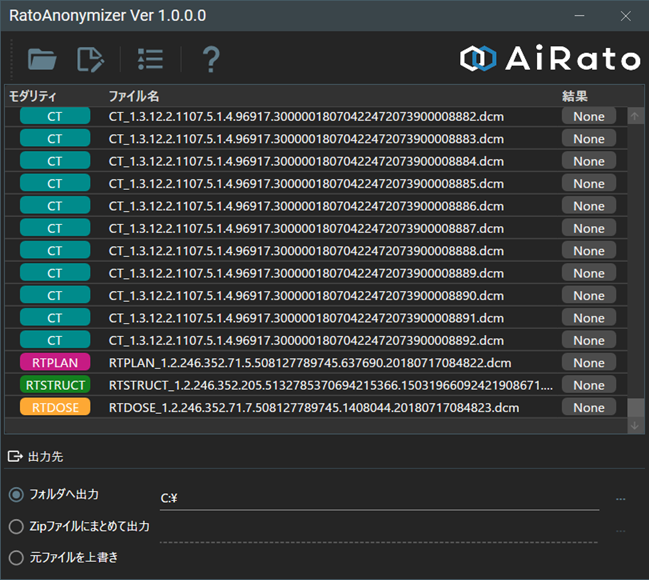Select the RTPLAN modality badge

click(x=55, y=363)
